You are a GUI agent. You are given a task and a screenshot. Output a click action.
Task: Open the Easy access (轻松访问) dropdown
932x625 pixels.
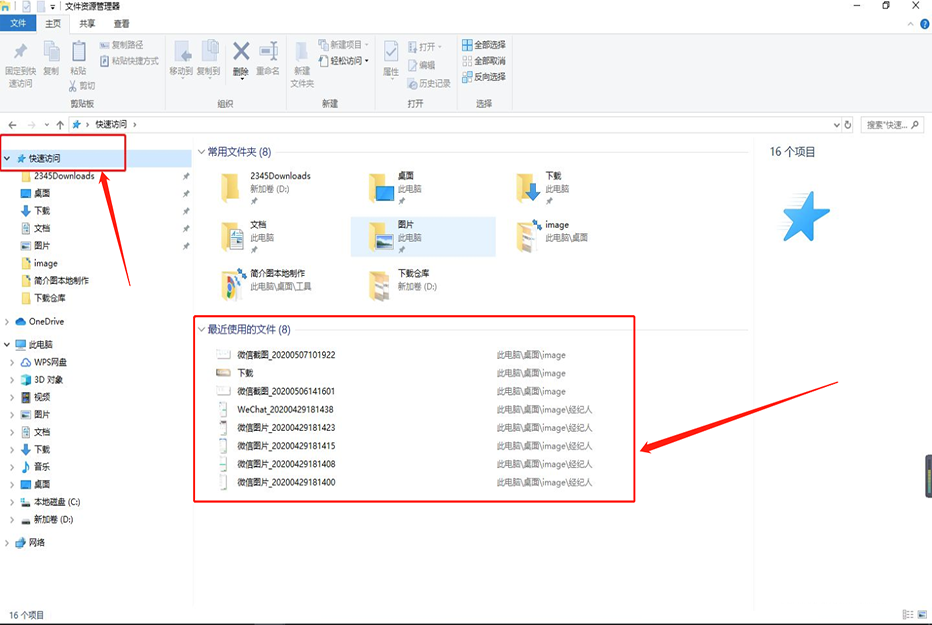click(344, 61)
